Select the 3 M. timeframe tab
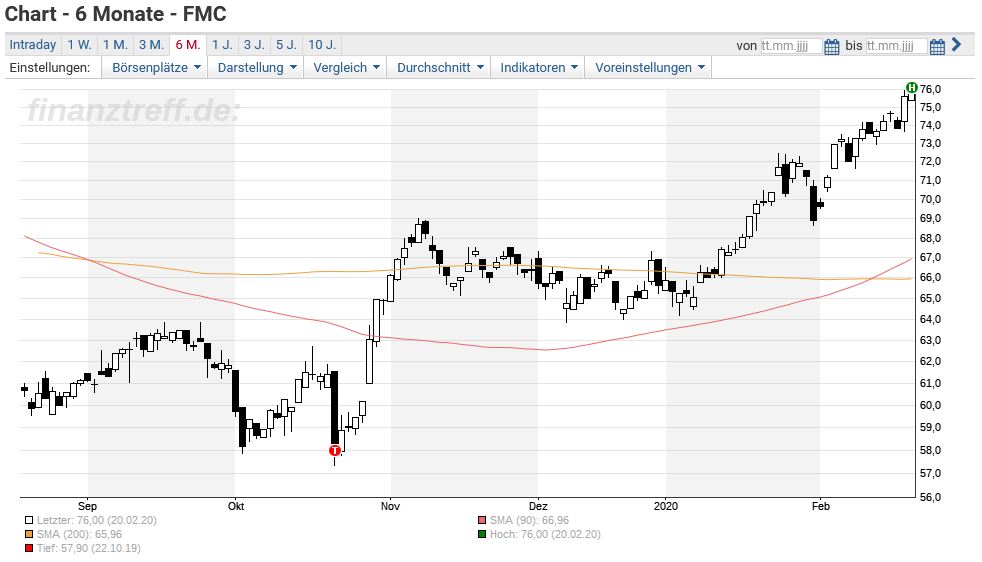The image size is (982, 562). coord(151,44)
